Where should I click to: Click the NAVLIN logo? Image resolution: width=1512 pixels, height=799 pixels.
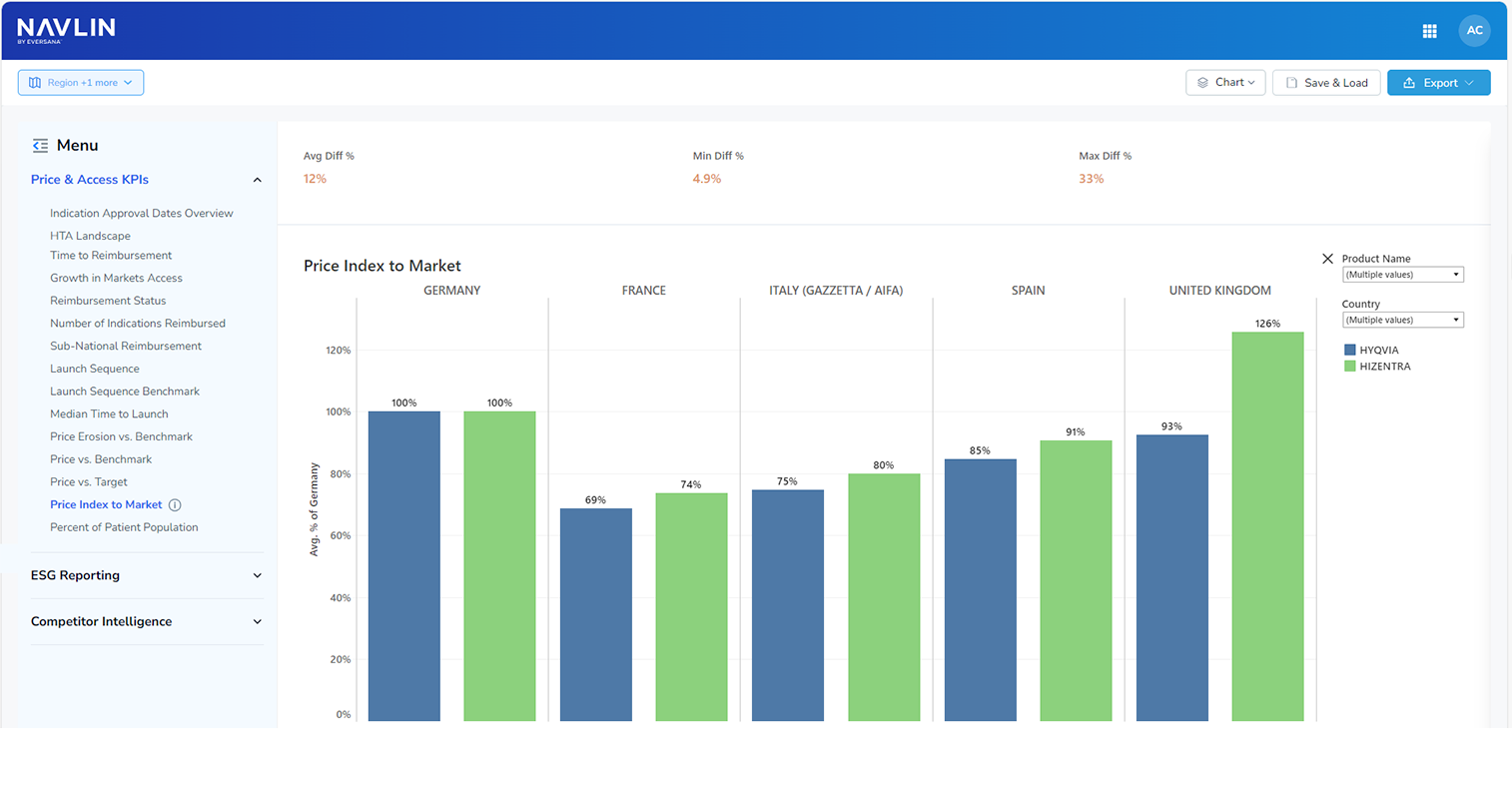point(66,30)
